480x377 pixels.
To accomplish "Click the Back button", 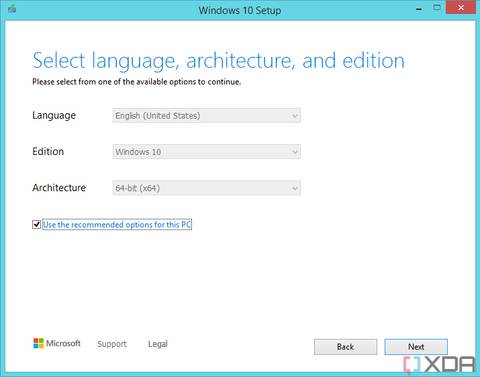I will click(345, 347).
